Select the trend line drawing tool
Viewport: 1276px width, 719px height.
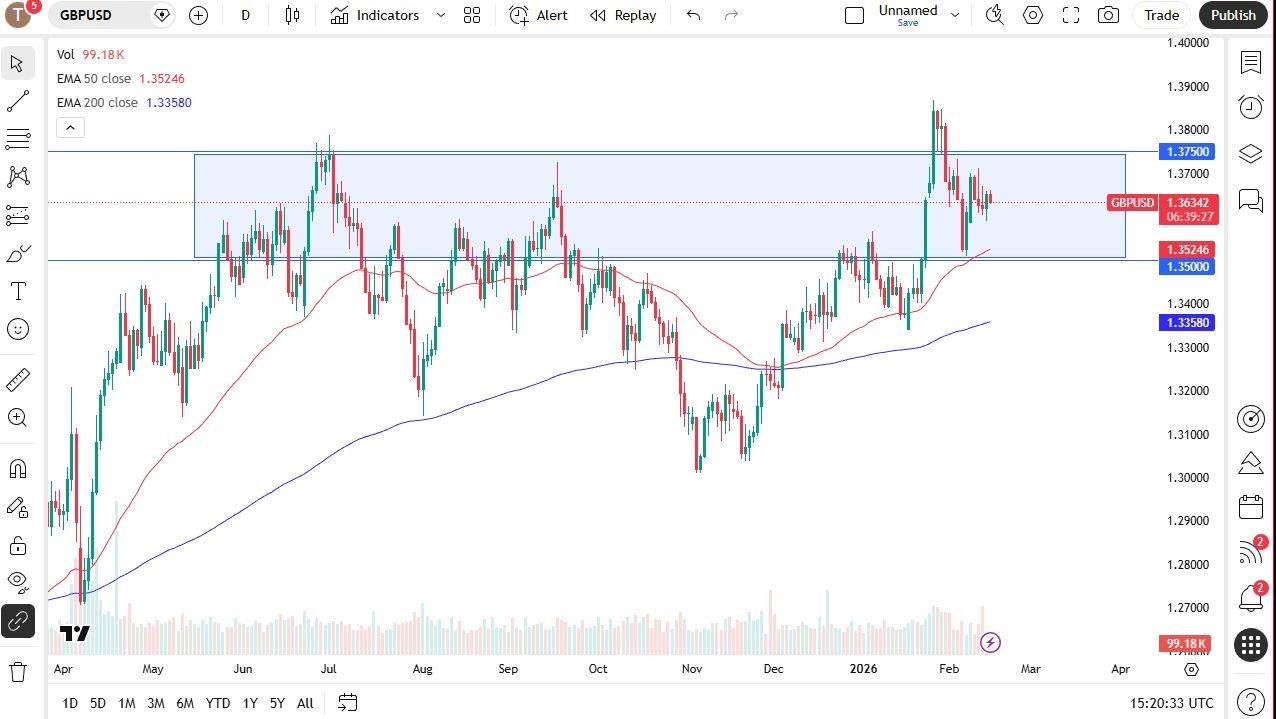(x=17, y=100)
